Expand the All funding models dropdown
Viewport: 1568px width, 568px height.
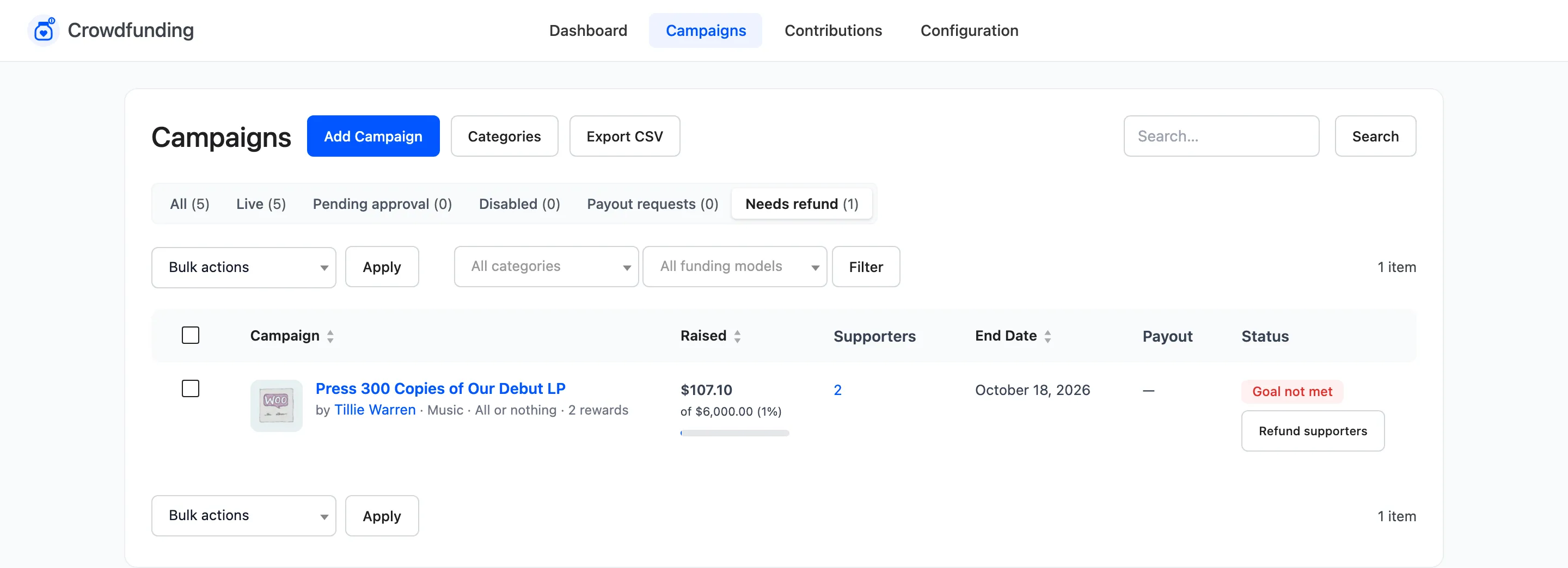point(734,267)
